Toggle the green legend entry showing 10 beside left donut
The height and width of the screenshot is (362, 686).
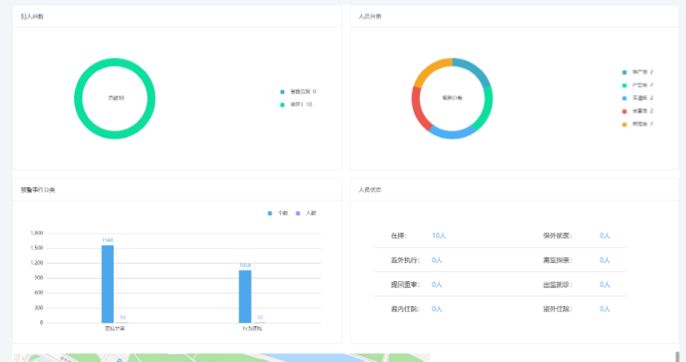[296, 104]
